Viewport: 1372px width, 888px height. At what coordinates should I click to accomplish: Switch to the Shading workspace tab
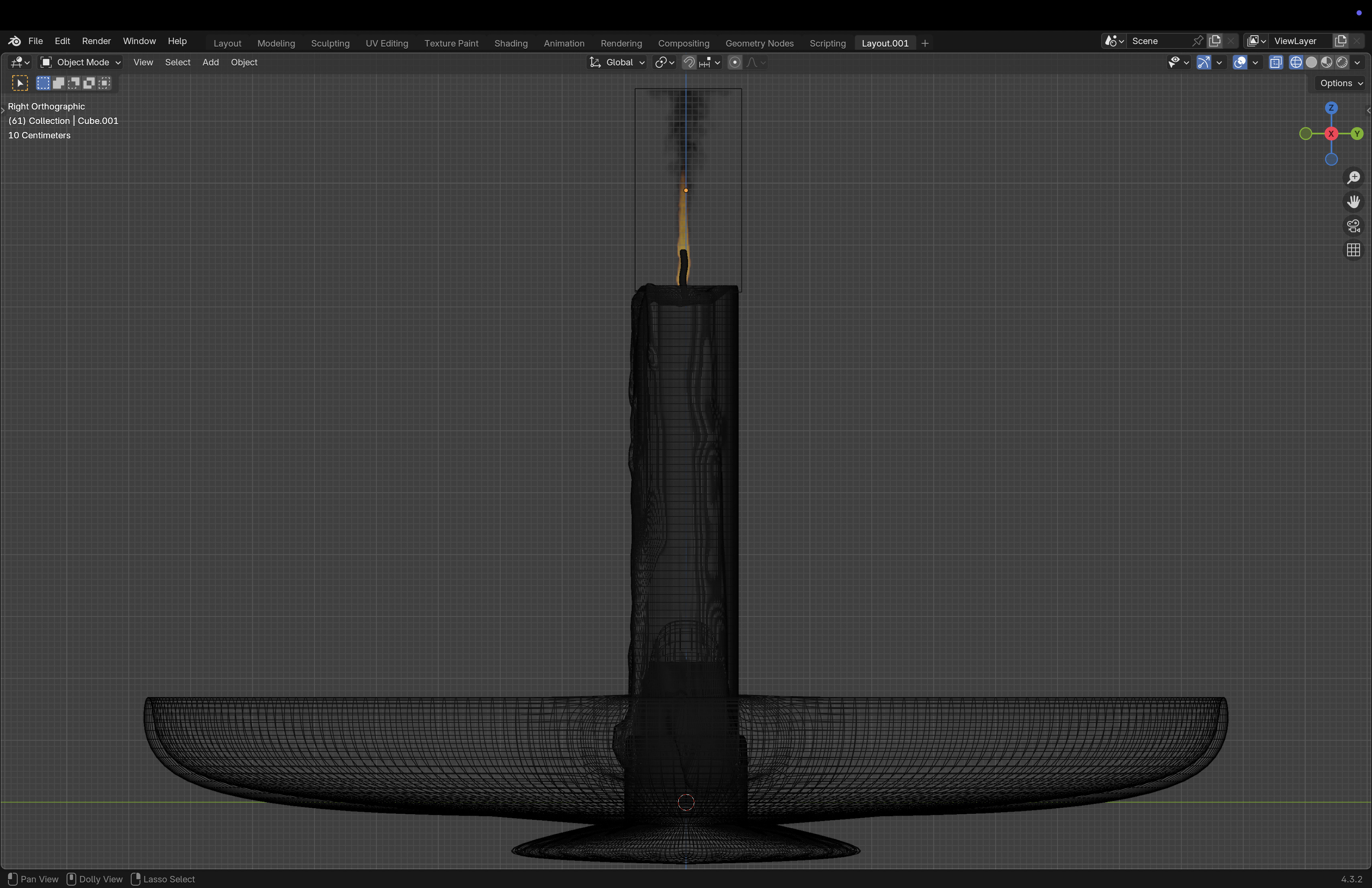click(511, 43)
